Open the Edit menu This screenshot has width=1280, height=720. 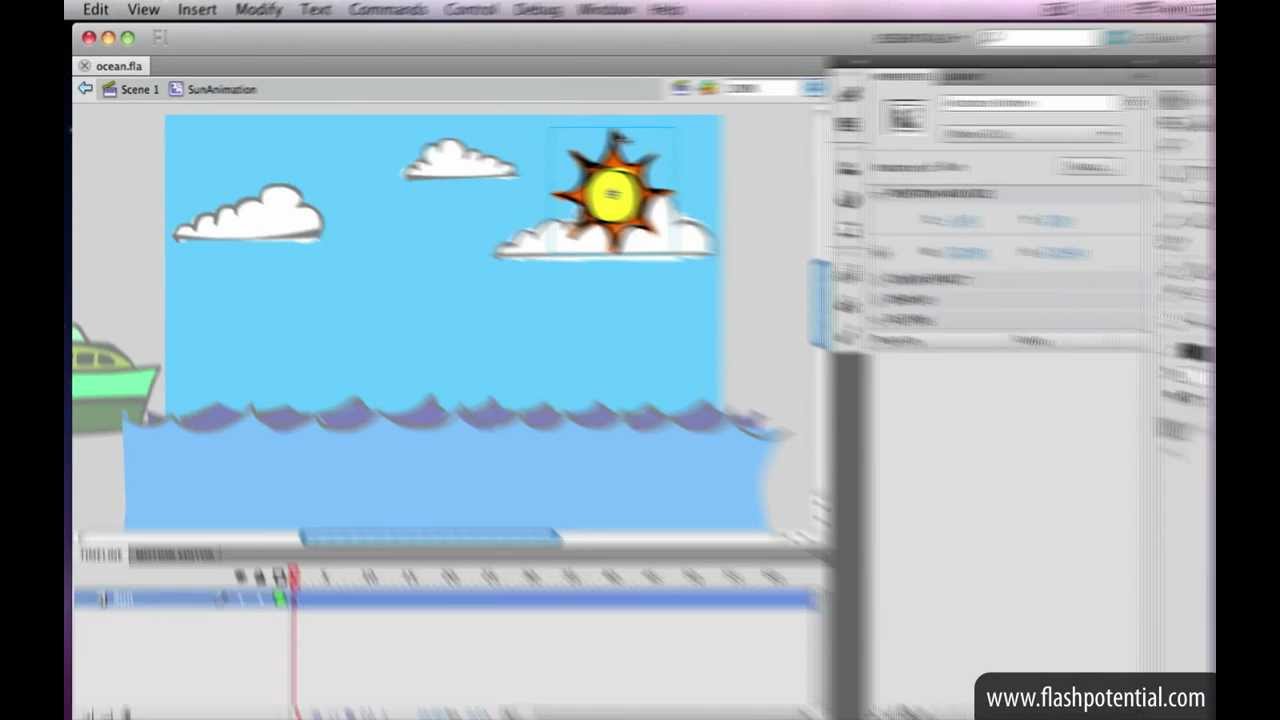96,9
